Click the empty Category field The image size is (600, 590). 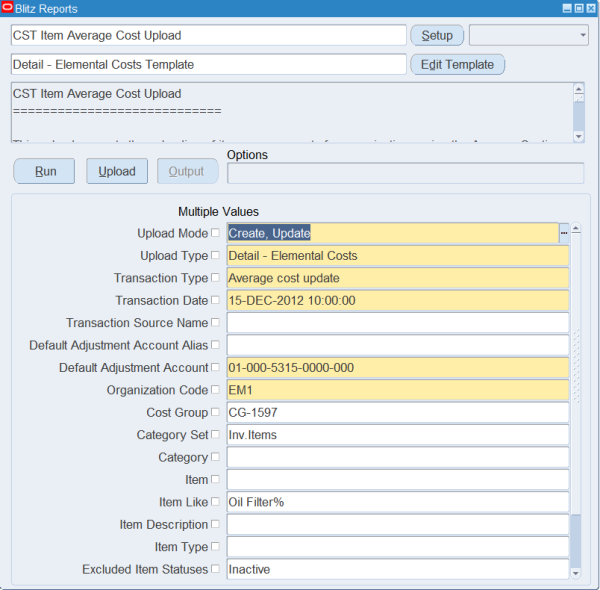(398, 457)
